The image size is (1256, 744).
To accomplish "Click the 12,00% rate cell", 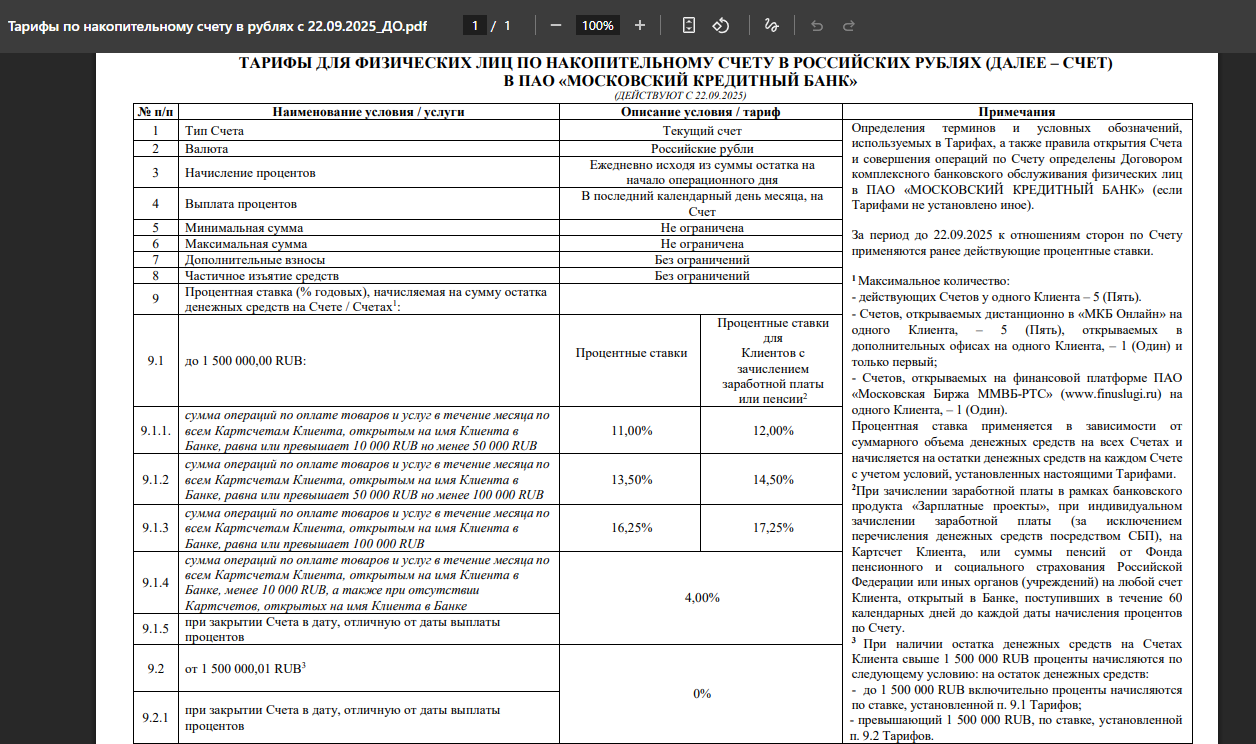I will [772, 431].
